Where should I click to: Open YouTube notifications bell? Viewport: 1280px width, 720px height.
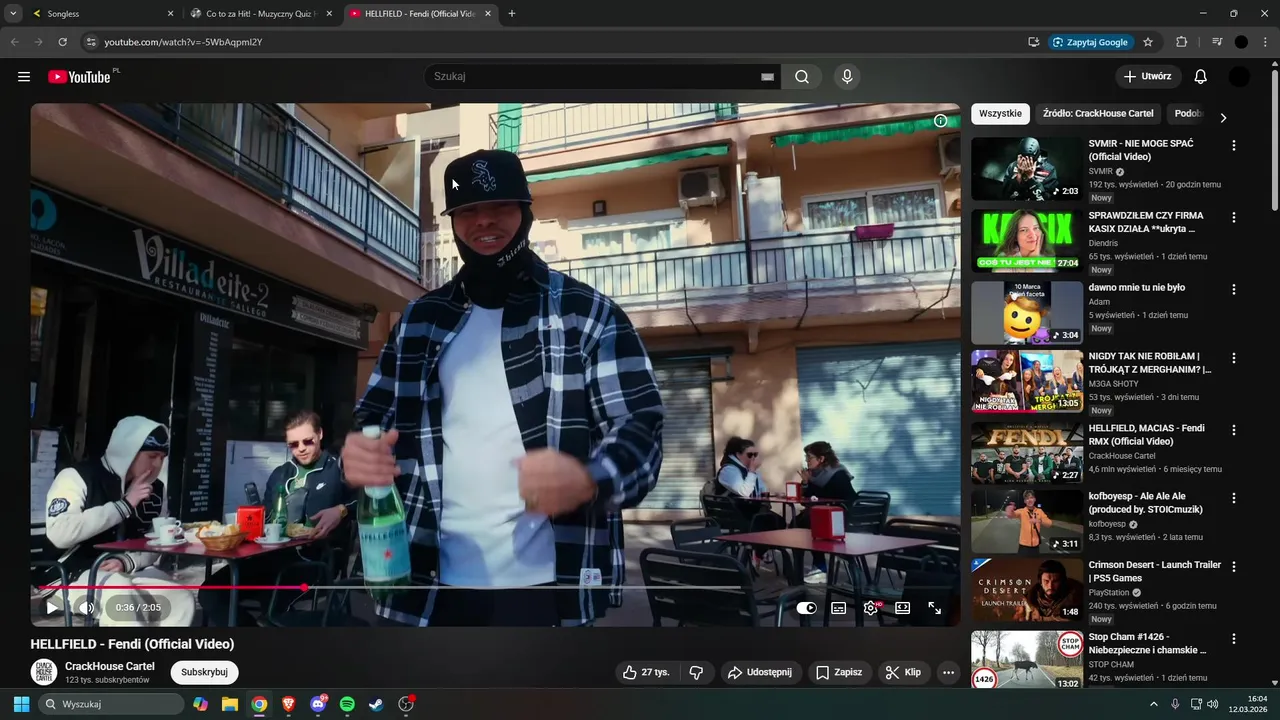(1201, 77)
